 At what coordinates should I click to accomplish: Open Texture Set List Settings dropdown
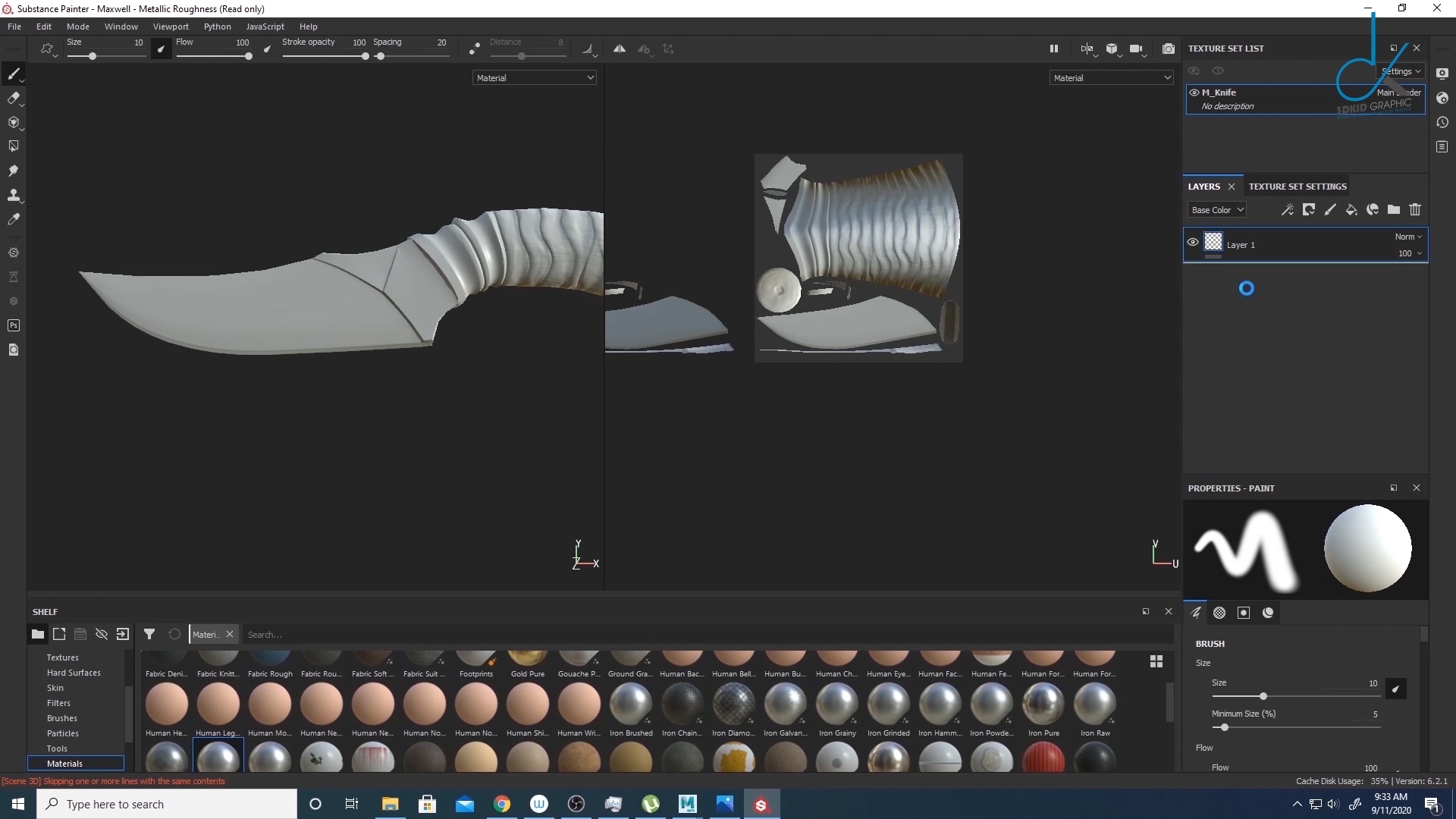1401,71
